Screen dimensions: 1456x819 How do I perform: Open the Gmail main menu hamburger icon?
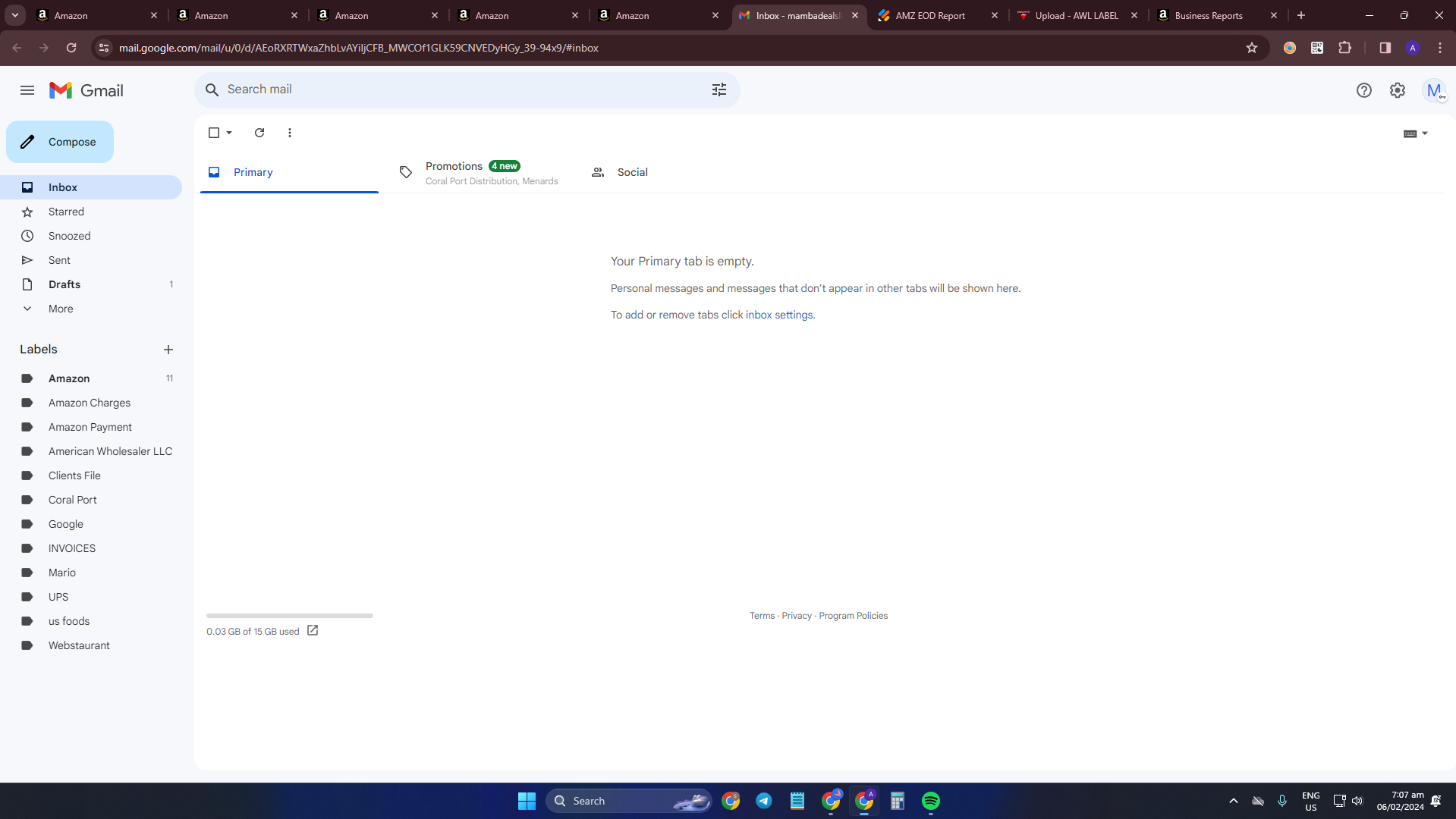click(27, 90)
